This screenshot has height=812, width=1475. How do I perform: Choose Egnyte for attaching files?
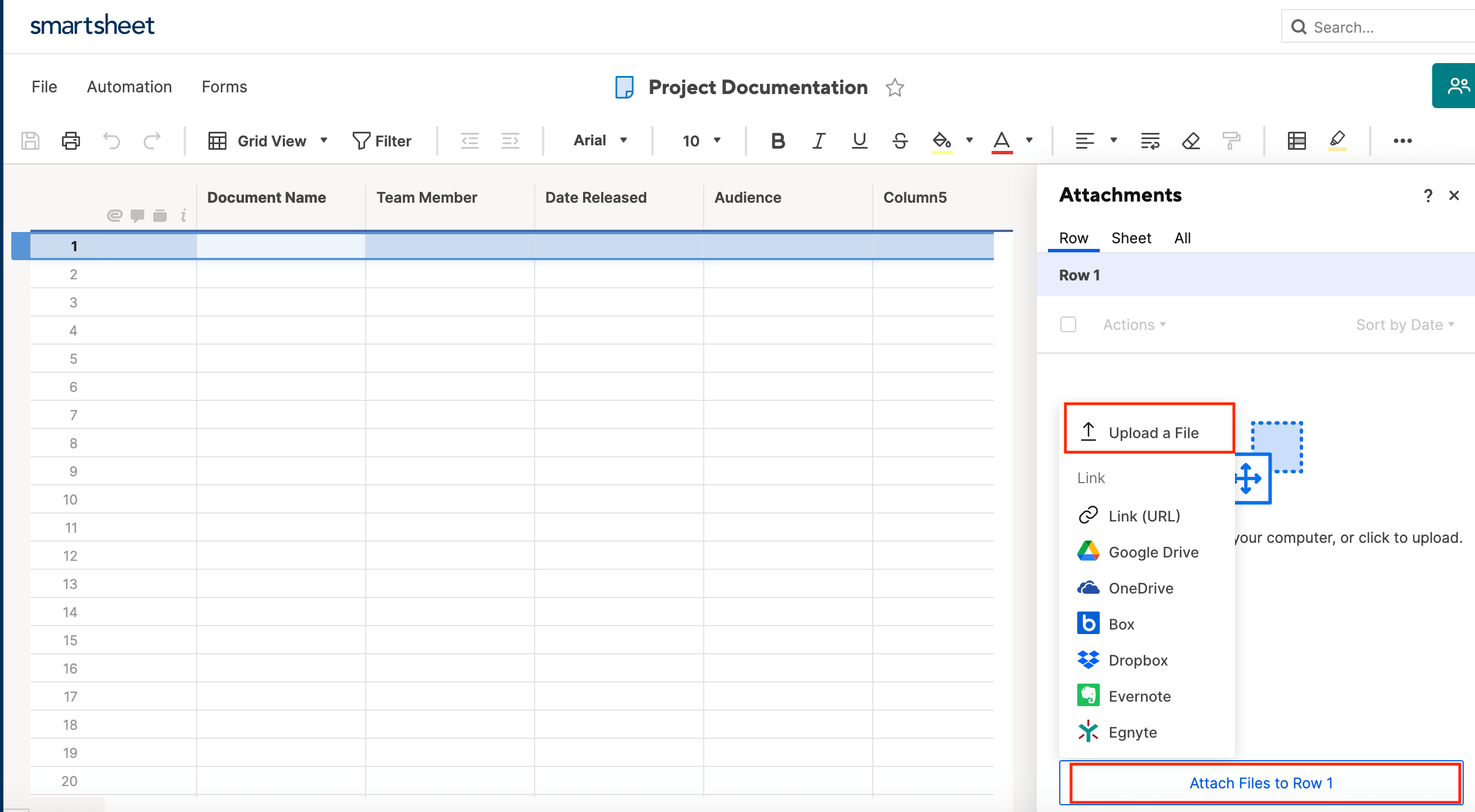click(x=1132, y=732)
